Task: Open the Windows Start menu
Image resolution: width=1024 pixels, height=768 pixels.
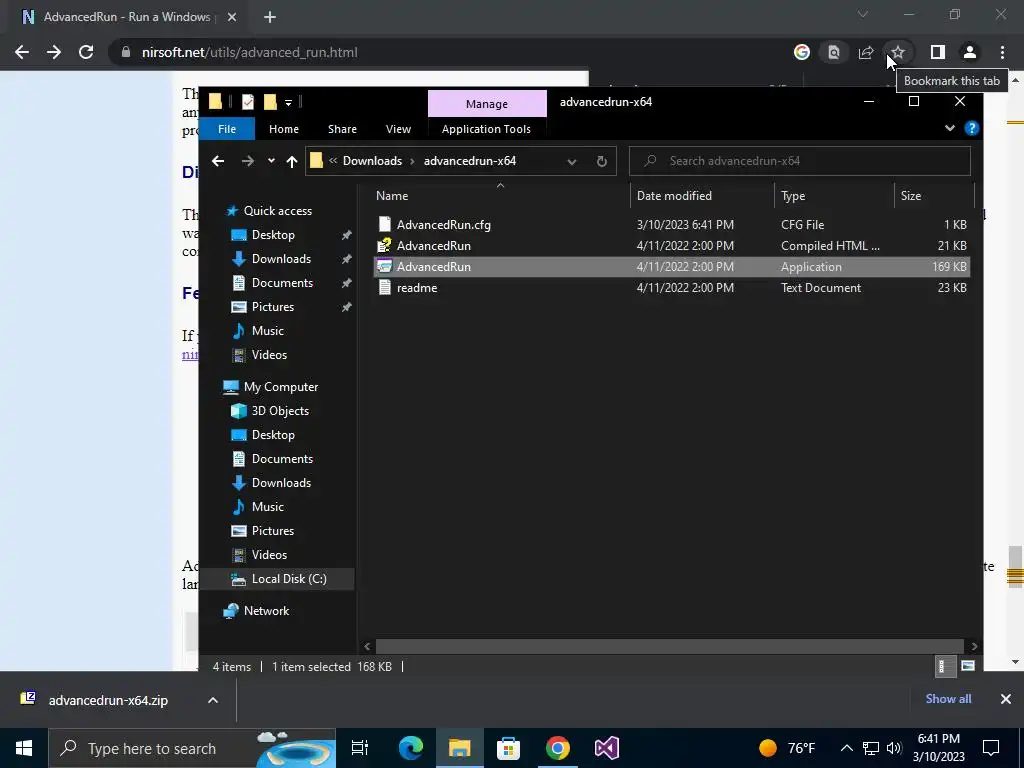Action: pos(24,748)
